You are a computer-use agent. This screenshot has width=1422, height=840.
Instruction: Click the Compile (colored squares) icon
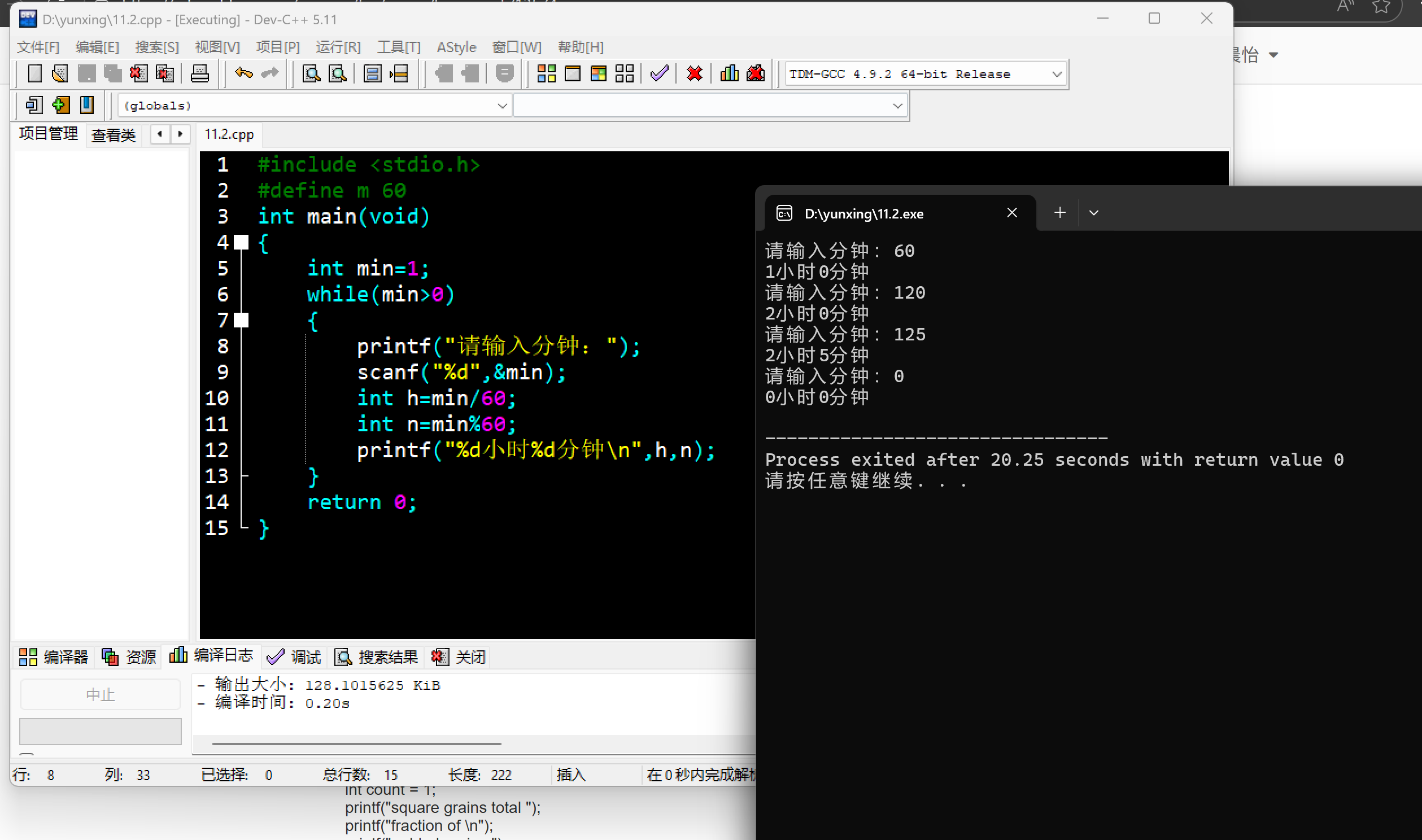tap(546, 73)
